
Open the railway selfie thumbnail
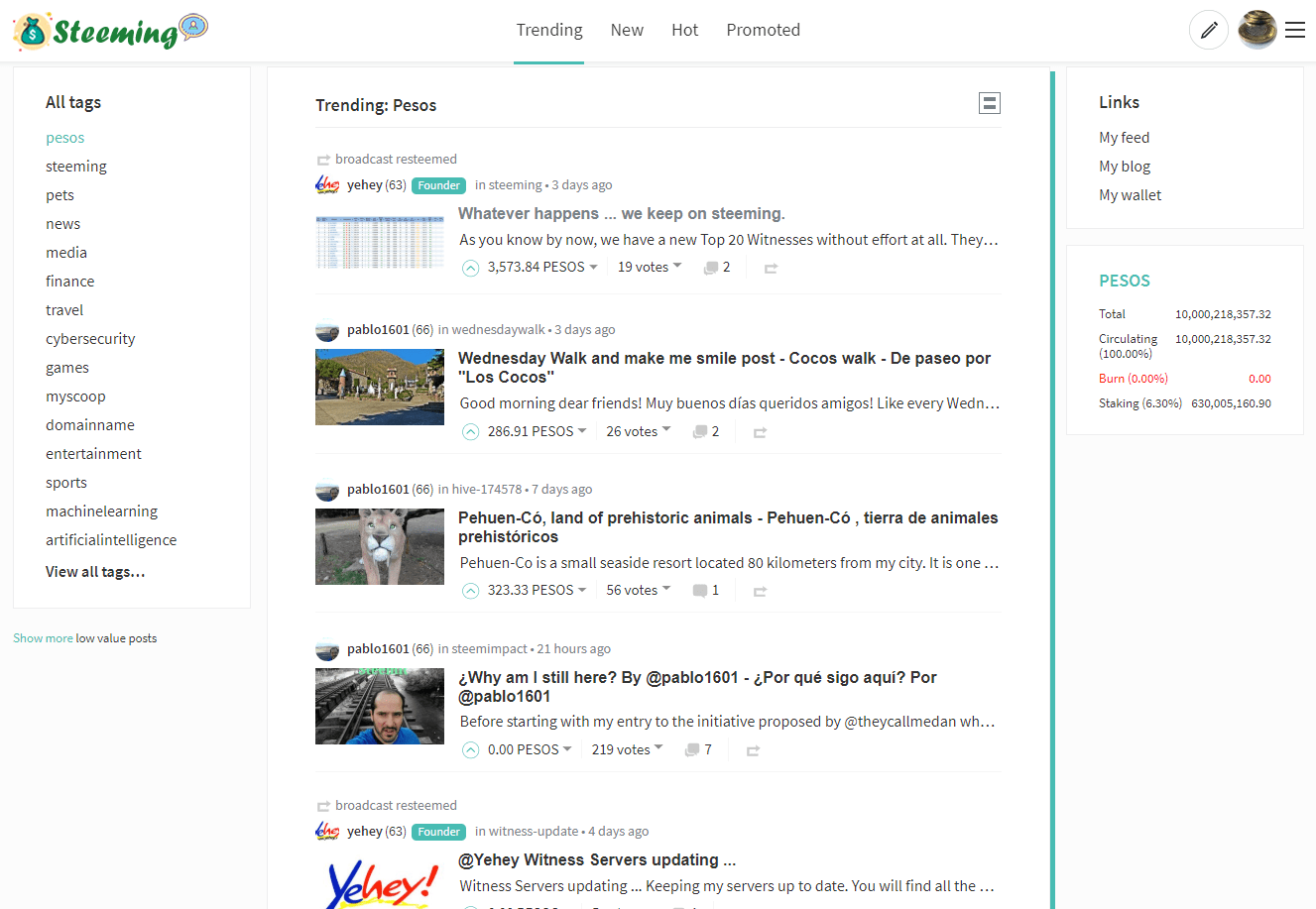[x=380, y=706]
